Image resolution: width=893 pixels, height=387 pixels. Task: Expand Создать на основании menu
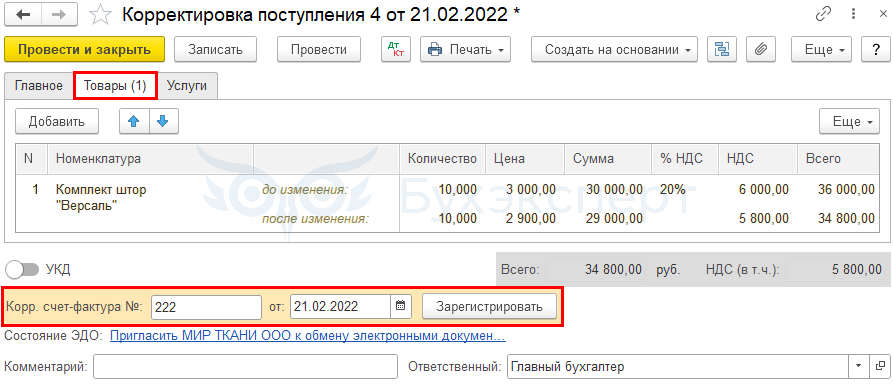click(615, 50)
